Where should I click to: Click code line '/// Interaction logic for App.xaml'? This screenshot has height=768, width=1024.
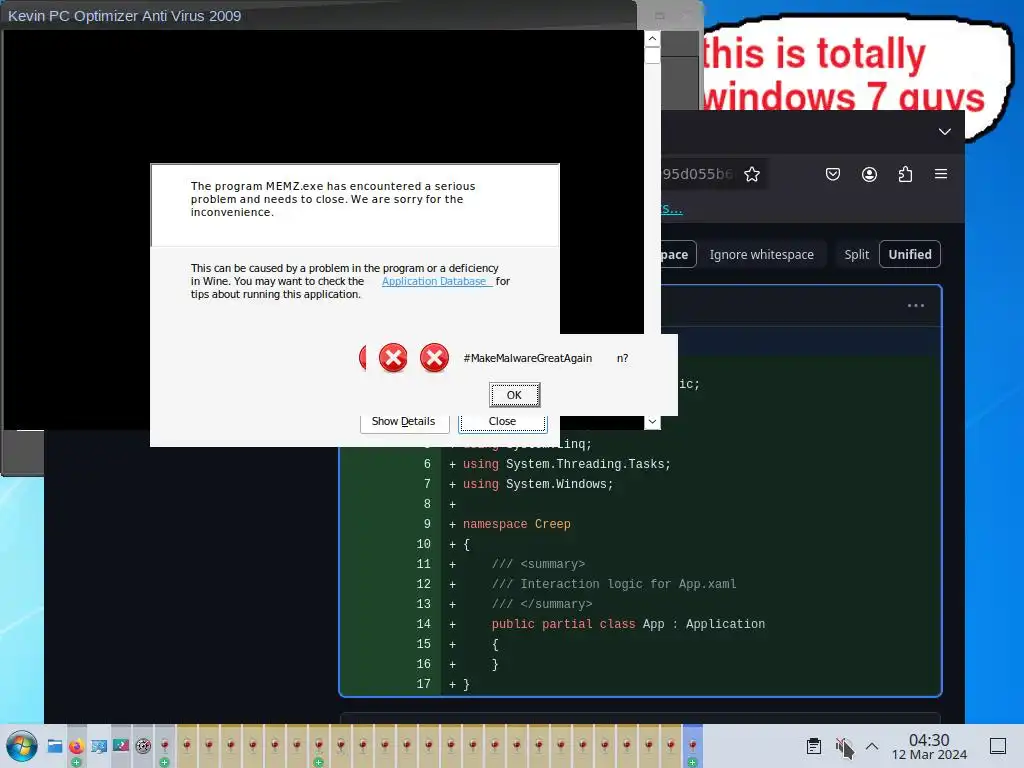tap(614, 584)
